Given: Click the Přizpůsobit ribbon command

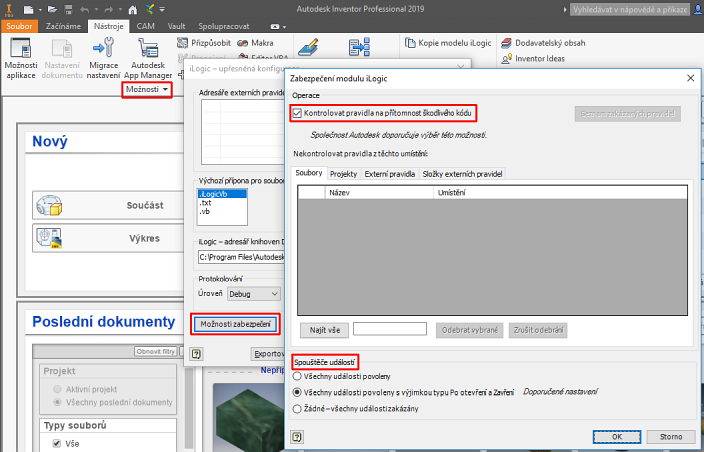Looking at the screenshot, I should [204, 43].
